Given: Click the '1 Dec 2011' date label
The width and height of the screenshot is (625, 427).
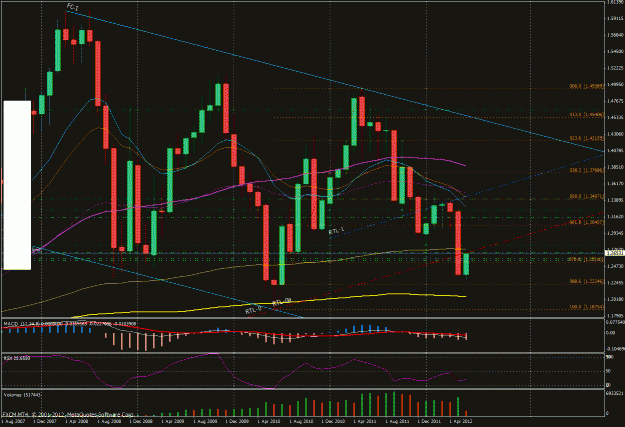Looking at the screenshot, I should 430,421.
